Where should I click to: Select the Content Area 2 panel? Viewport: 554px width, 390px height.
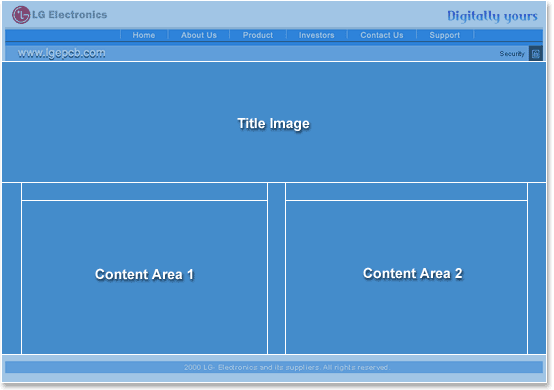coord(406,277)
